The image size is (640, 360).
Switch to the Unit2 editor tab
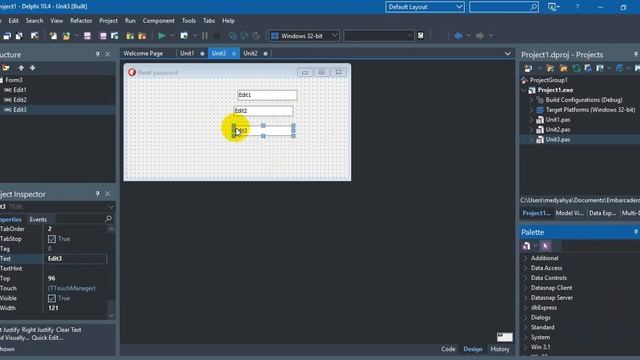pos(250,53)
